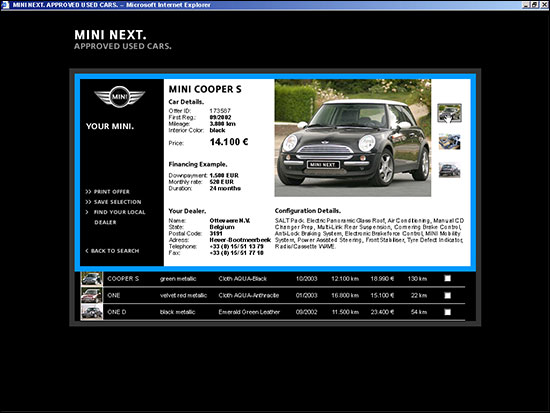Select the Cooper S row in the list

tap(273, 279)
